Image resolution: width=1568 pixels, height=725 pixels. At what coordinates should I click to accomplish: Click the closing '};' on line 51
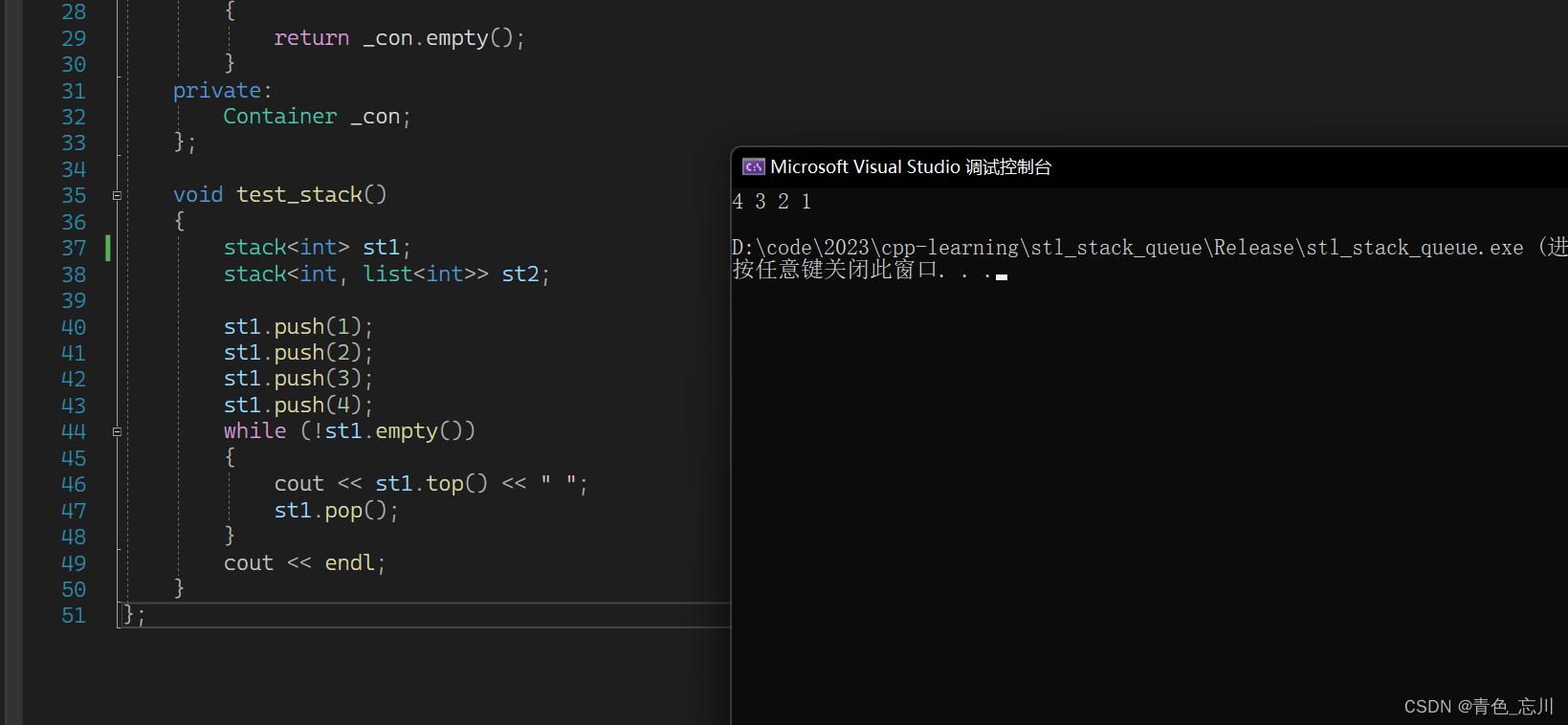tap(134, 615)
